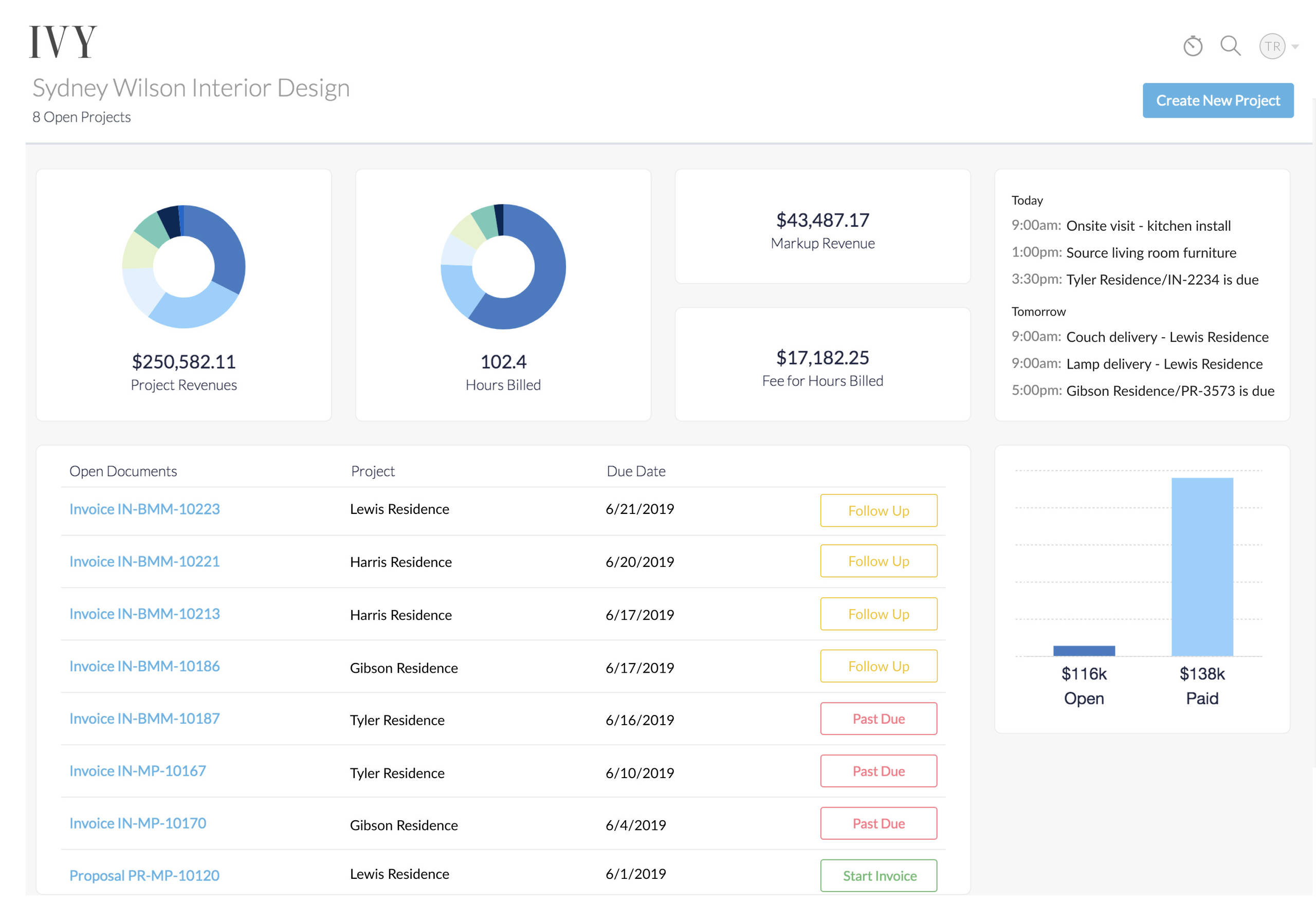Follow Up on Lewis Residence invoice
Screen dimensions: 1316x921
878,511
